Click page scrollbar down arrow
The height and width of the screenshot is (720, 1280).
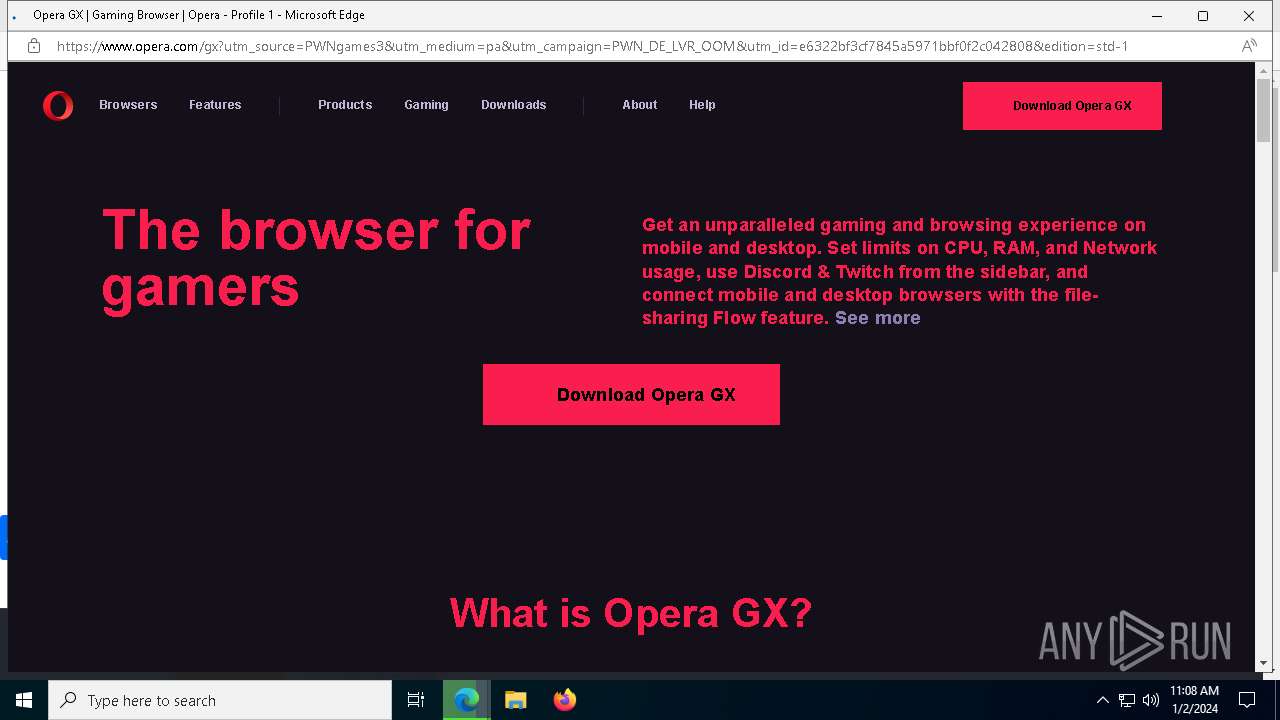pos(1263,663)
